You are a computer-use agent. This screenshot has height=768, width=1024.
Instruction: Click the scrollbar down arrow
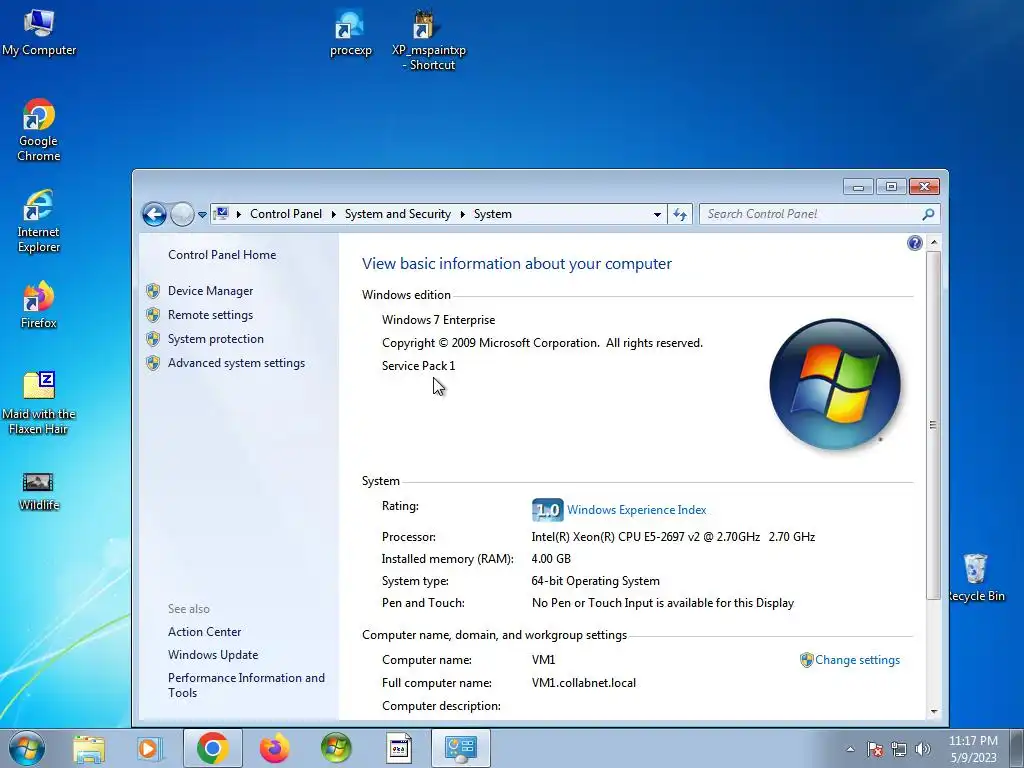coord(933,712)
